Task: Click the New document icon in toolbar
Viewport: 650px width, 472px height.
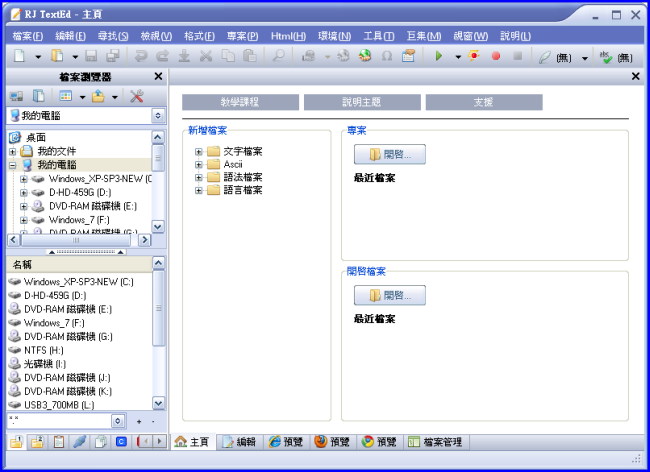Action: click(x=20, y=57)
